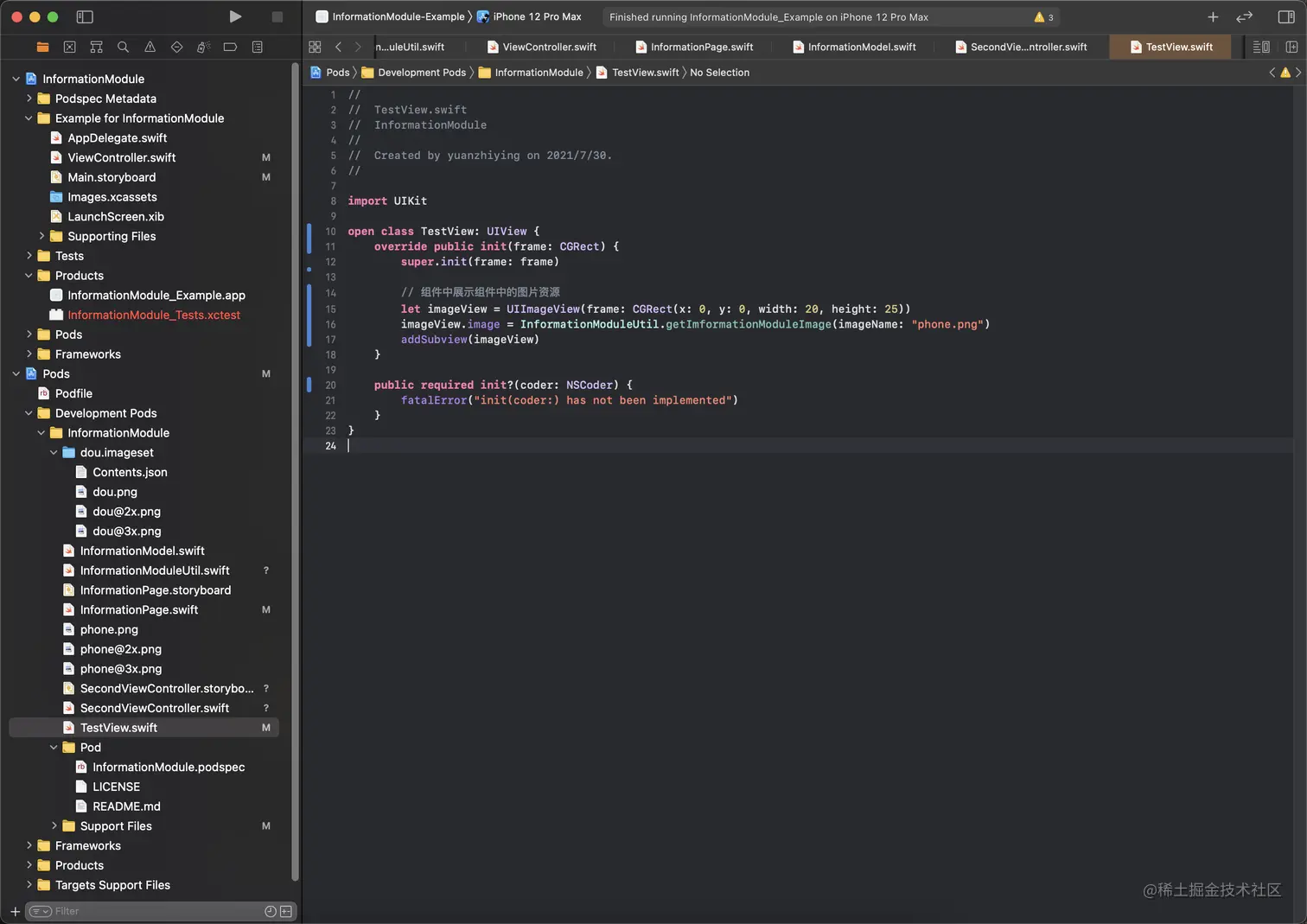Open the editor options lines icon
Screen dimensions: 1307x924
1261,47
